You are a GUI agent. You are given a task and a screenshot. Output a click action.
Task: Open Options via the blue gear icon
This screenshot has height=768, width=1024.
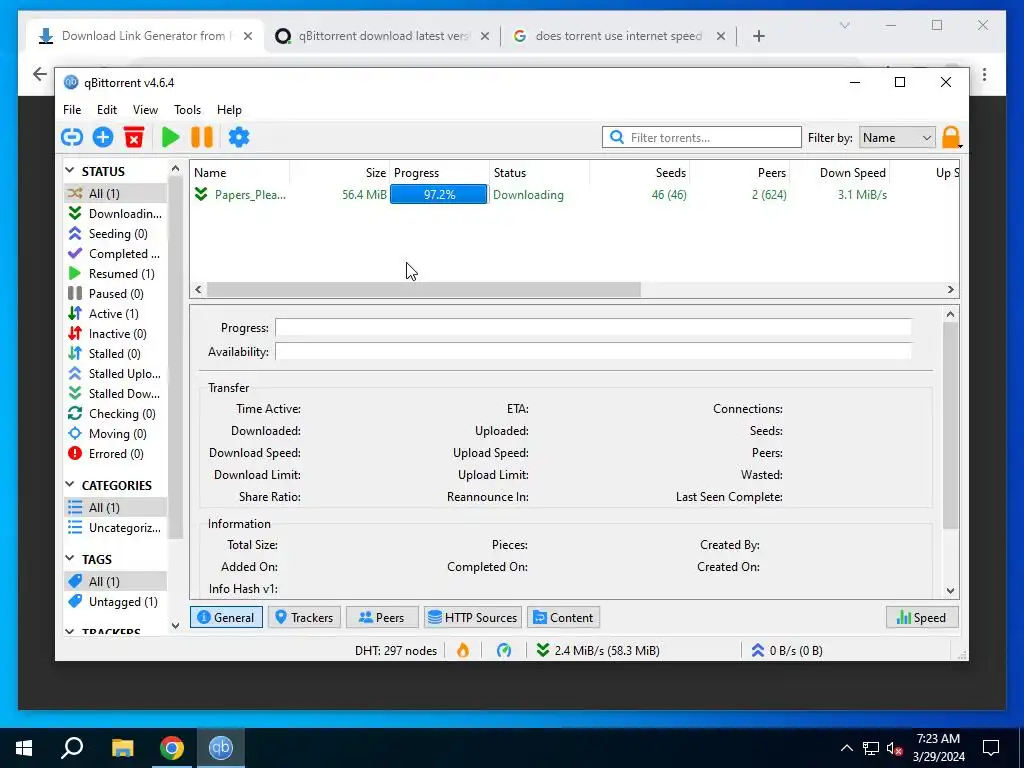239,137
